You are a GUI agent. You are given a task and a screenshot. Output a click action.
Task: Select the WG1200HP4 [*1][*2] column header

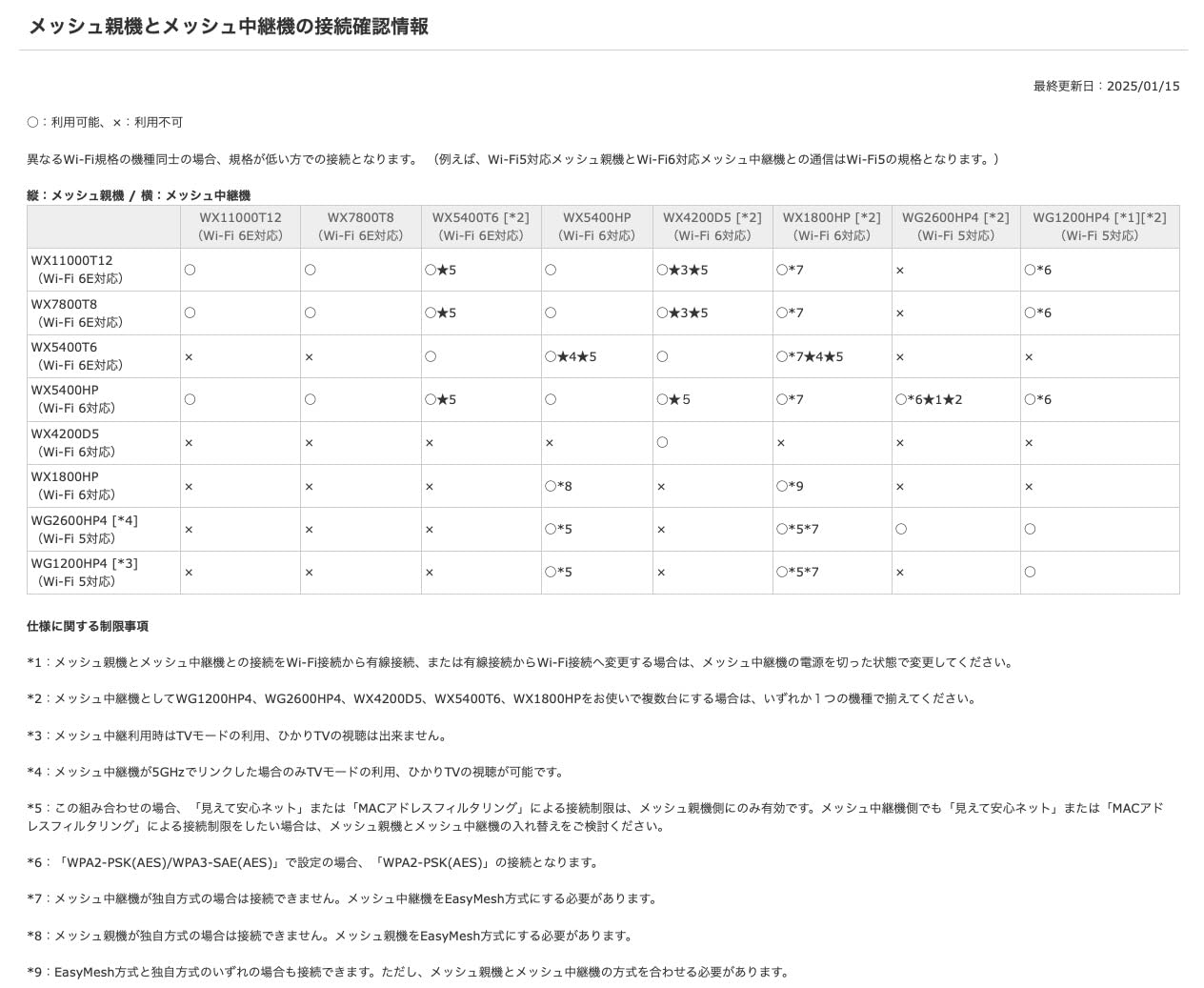click(1100, 227)
